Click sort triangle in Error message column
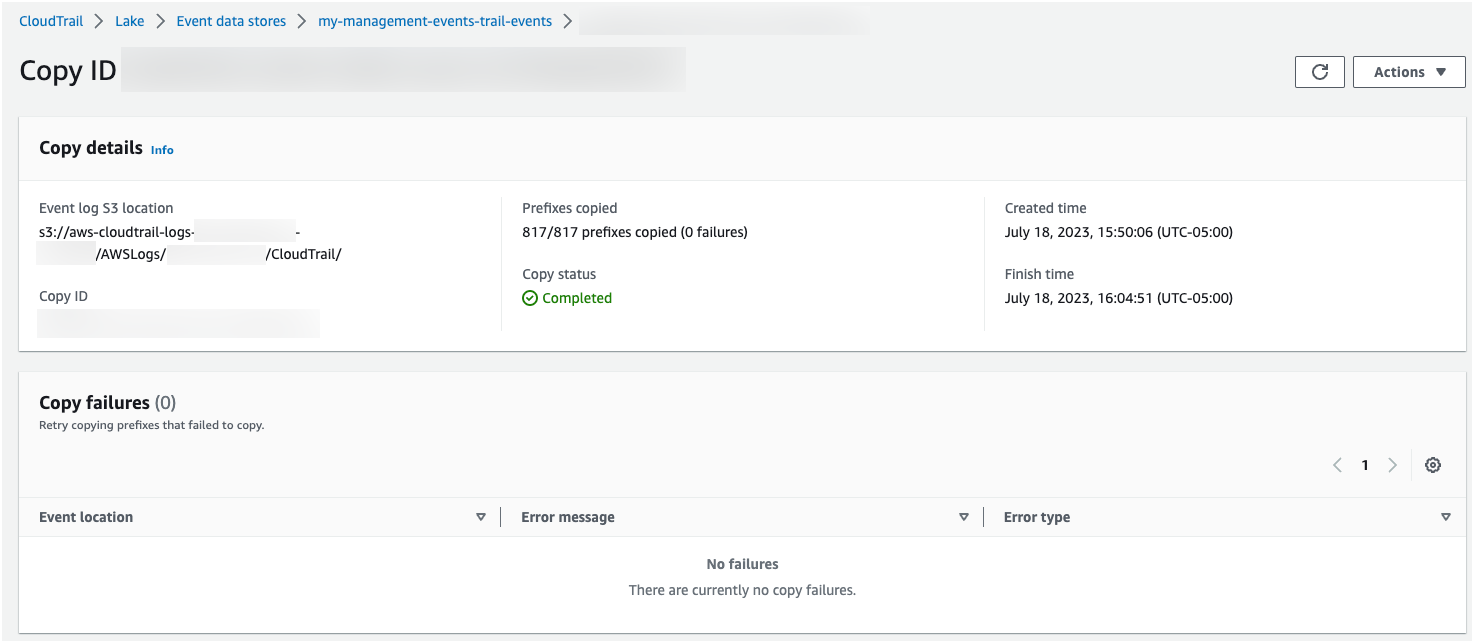This screenshot has height=643, width=1474. click(963, 517)
